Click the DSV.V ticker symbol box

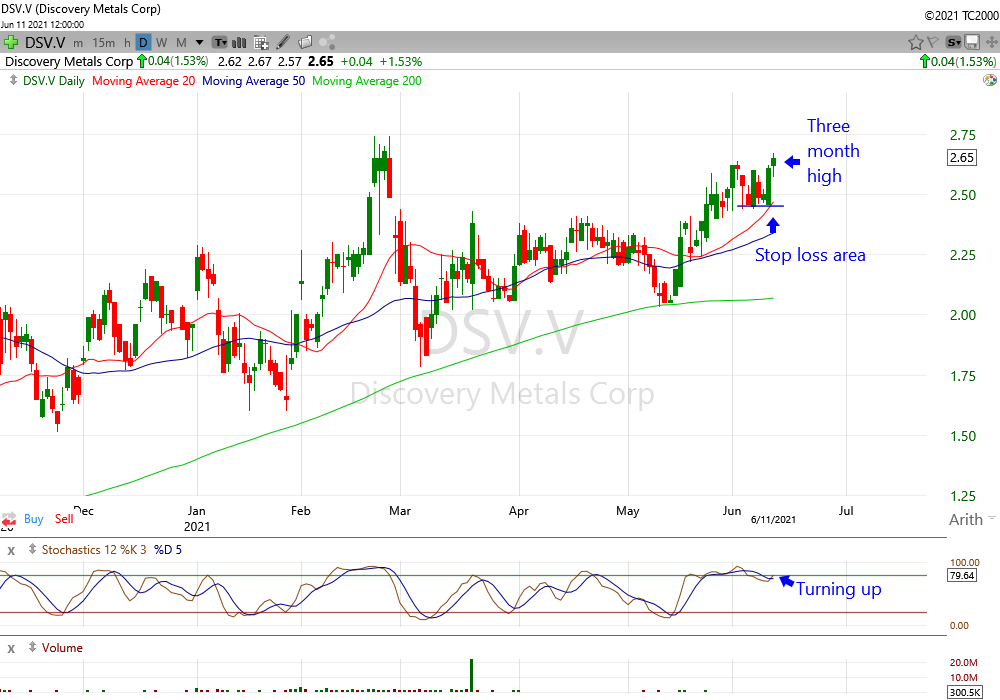(x=45, y=43)
